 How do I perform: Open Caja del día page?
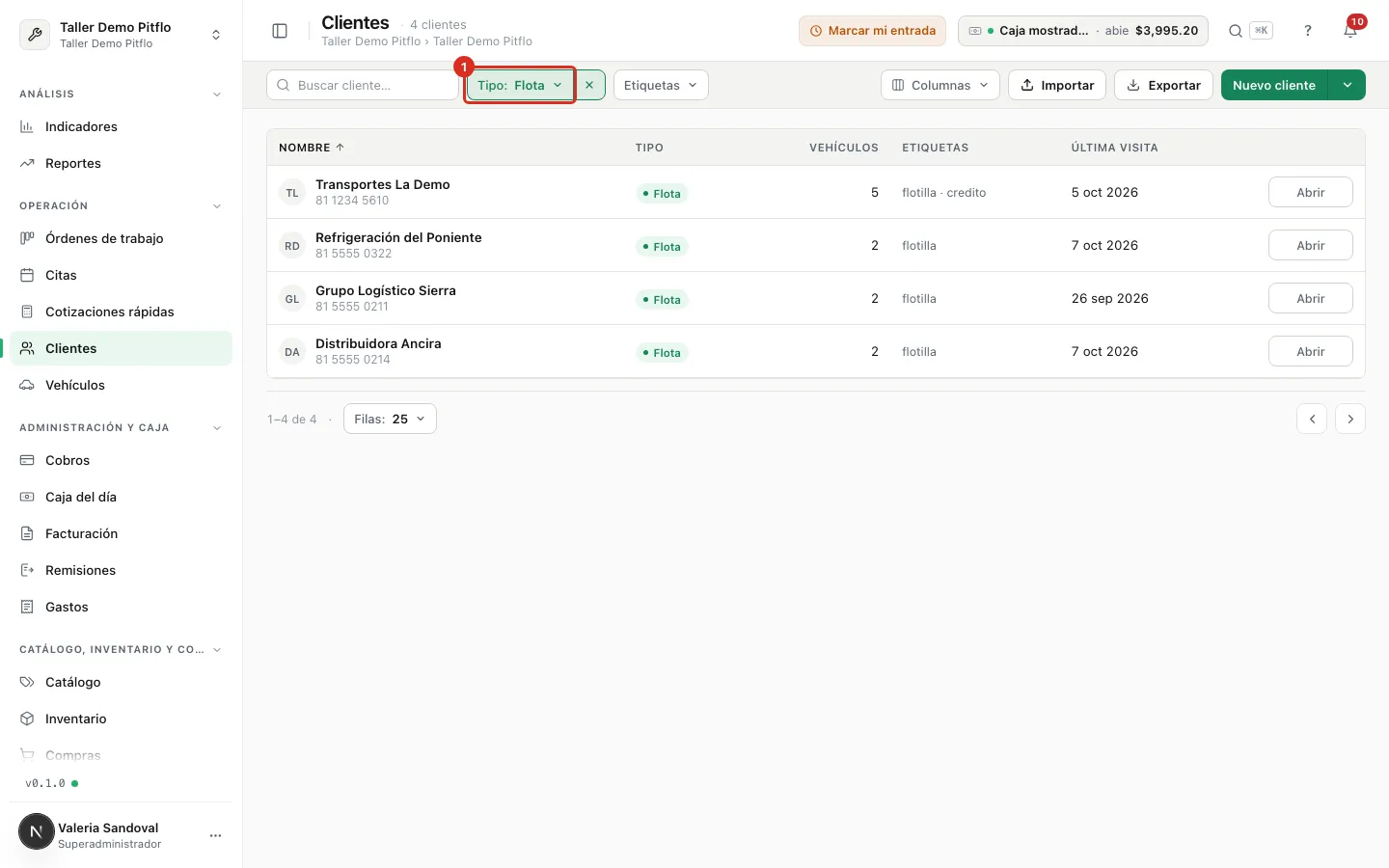click(122, 497)
